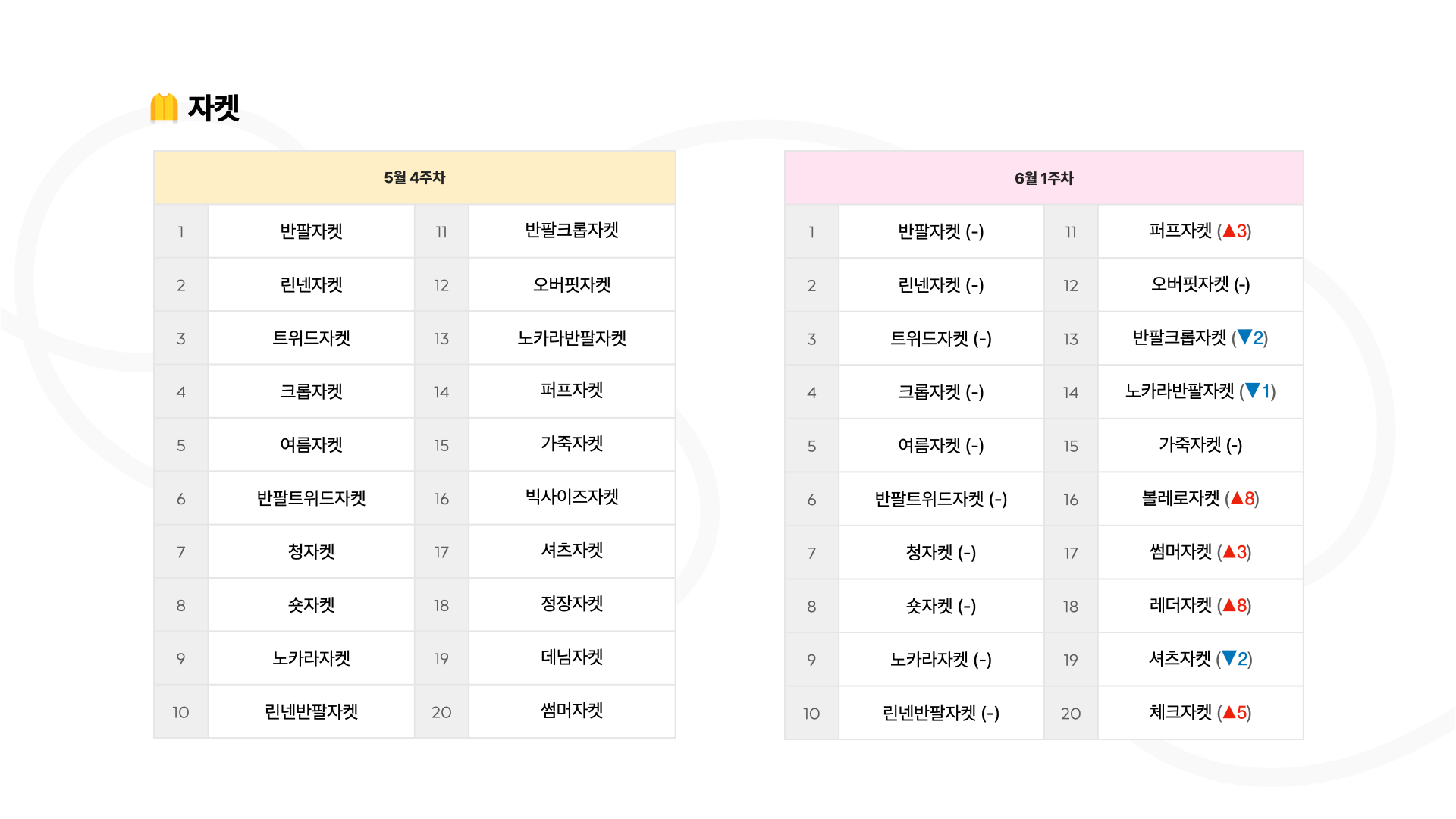The image size is (1456, 819).
Task: Click the 정장자켓 cell at rank 18
Action: pos(572,604)
